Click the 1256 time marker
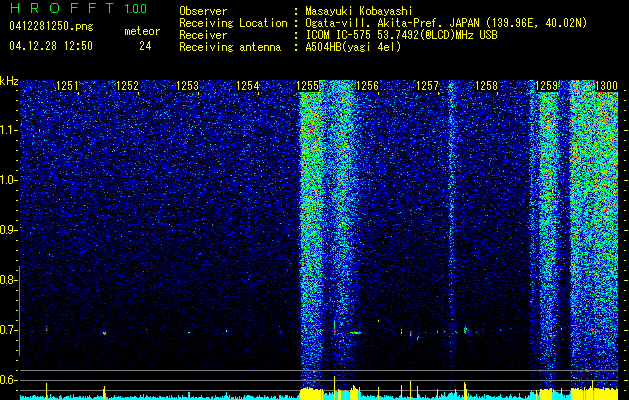 [367, 86]
